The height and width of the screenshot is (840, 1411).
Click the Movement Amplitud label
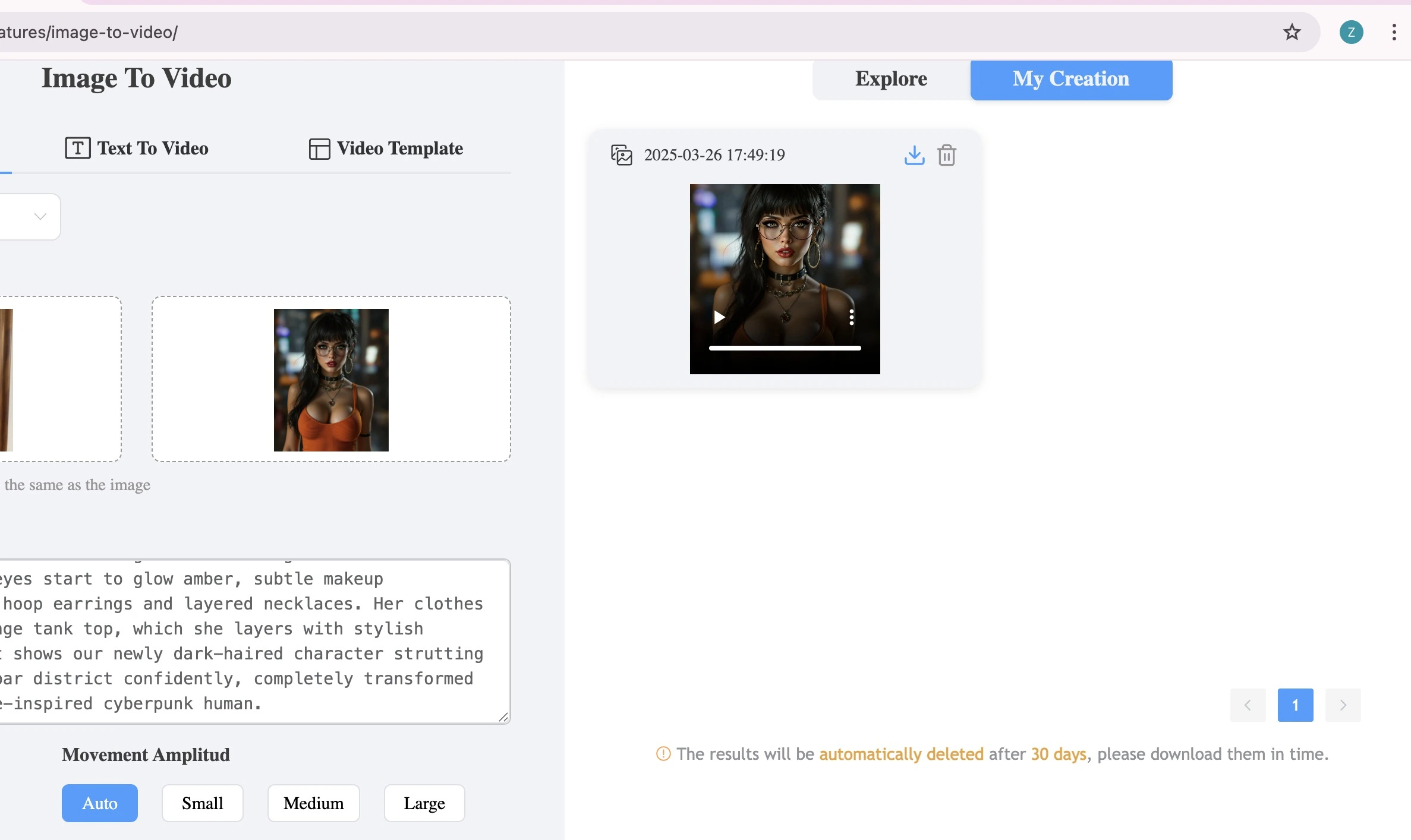(x=146, y=754)
